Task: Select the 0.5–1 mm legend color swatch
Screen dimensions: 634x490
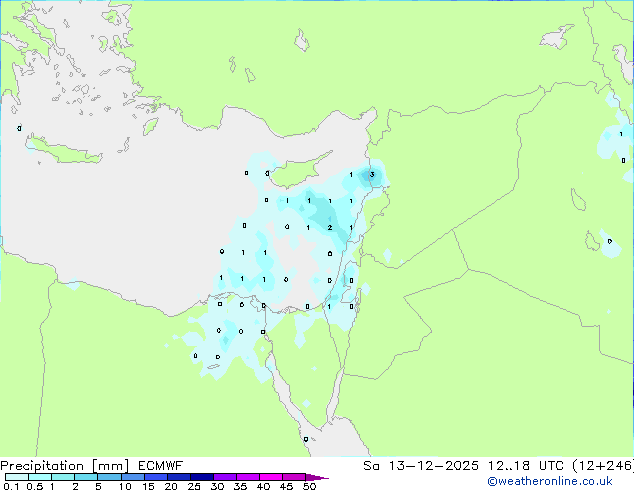Action: tap(40, 477)
